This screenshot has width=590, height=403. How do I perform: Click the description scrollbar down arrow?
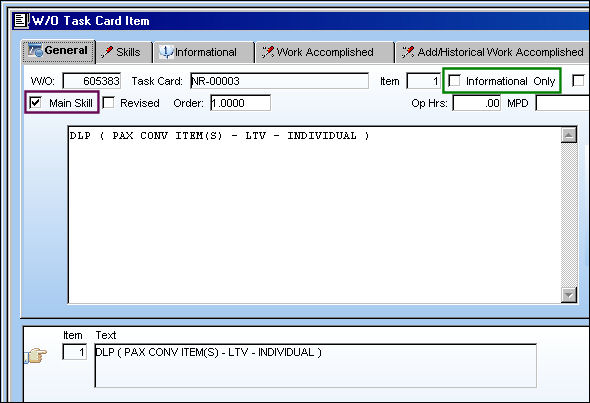569,295
